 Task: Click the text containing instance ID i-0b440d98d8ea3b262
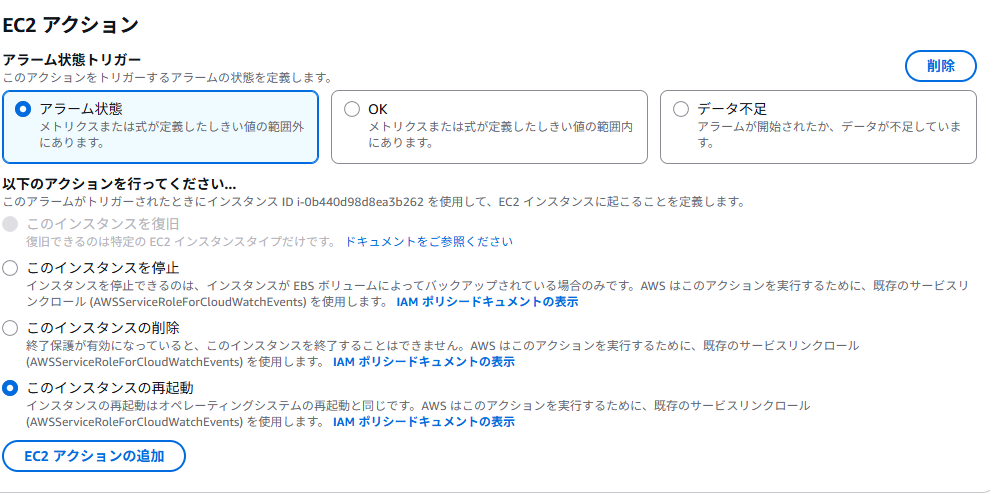tap(374, 203)
